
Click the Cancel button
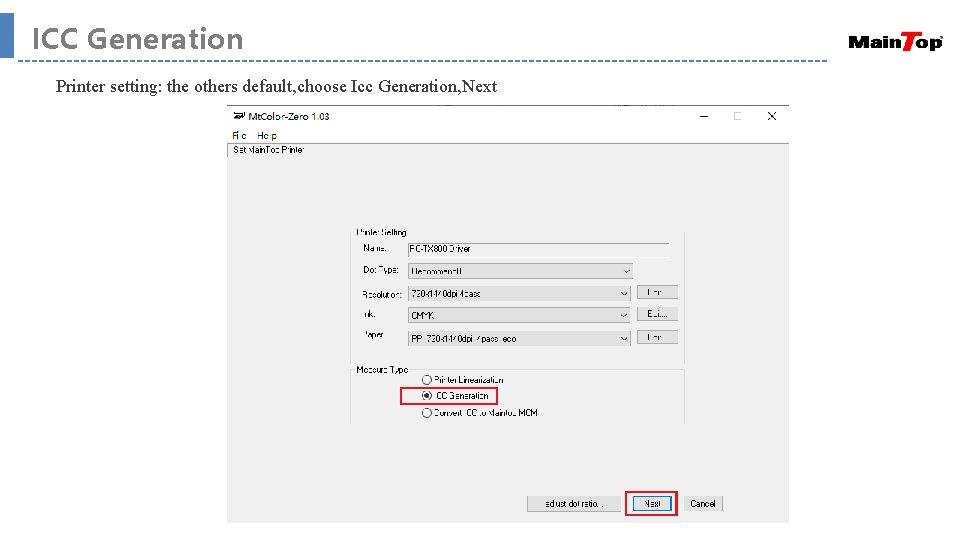(703, 504)
